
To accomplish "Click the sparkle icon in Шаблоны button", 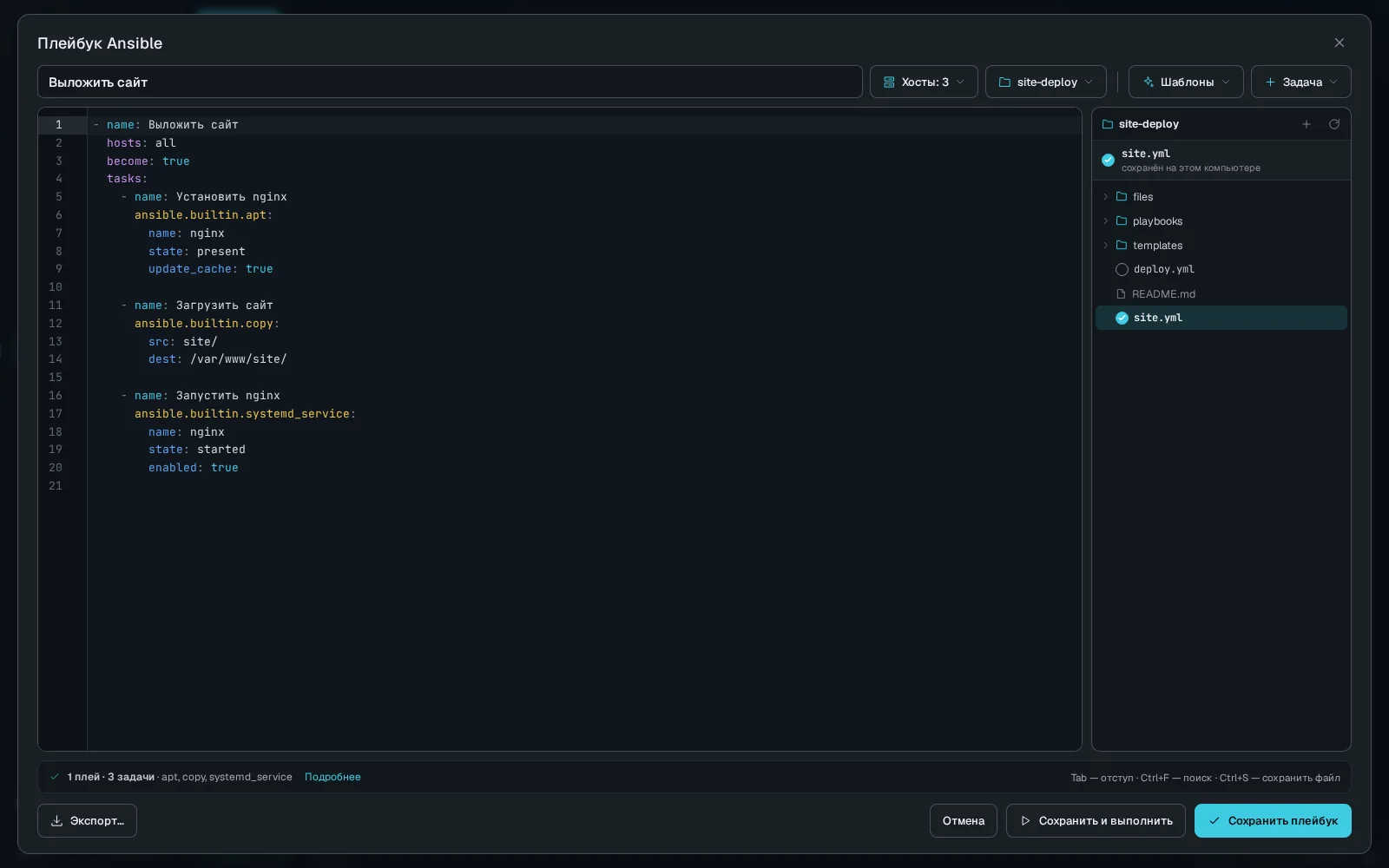I will coord(1149,82).
